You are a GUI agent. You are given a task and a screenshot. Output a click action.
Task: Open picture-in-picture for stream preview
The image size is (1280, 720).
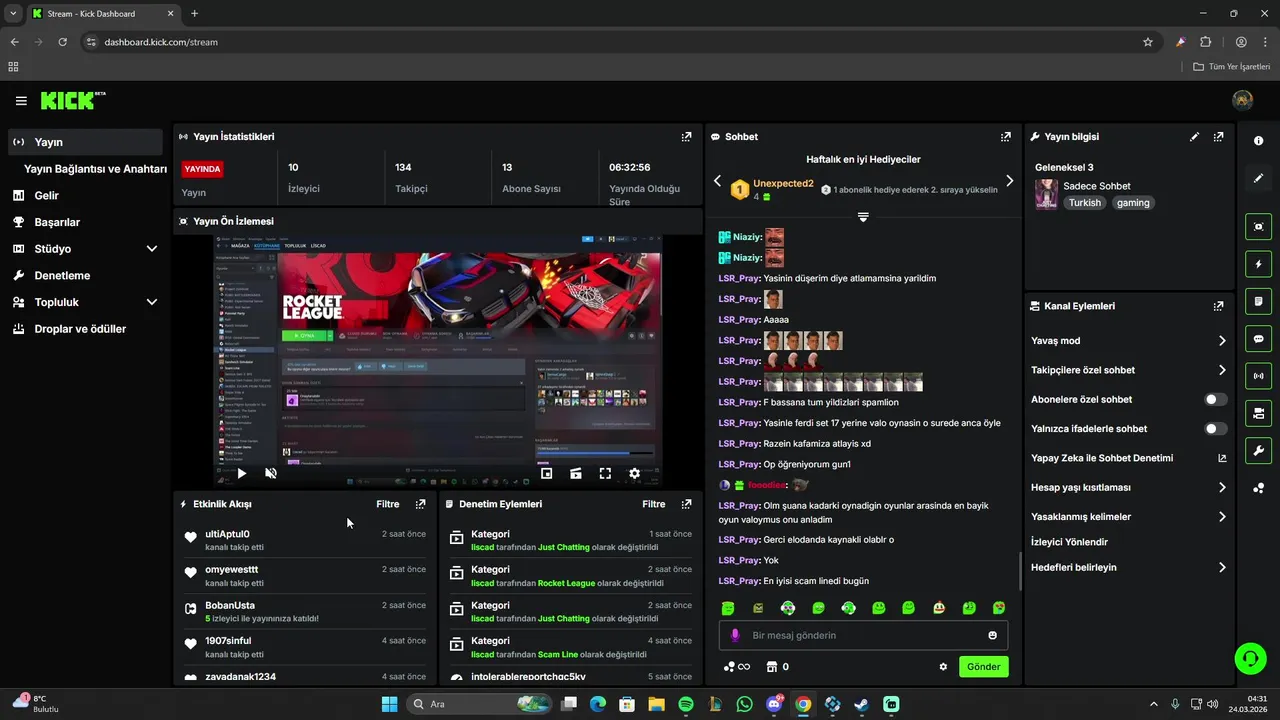tap(546, 474)
